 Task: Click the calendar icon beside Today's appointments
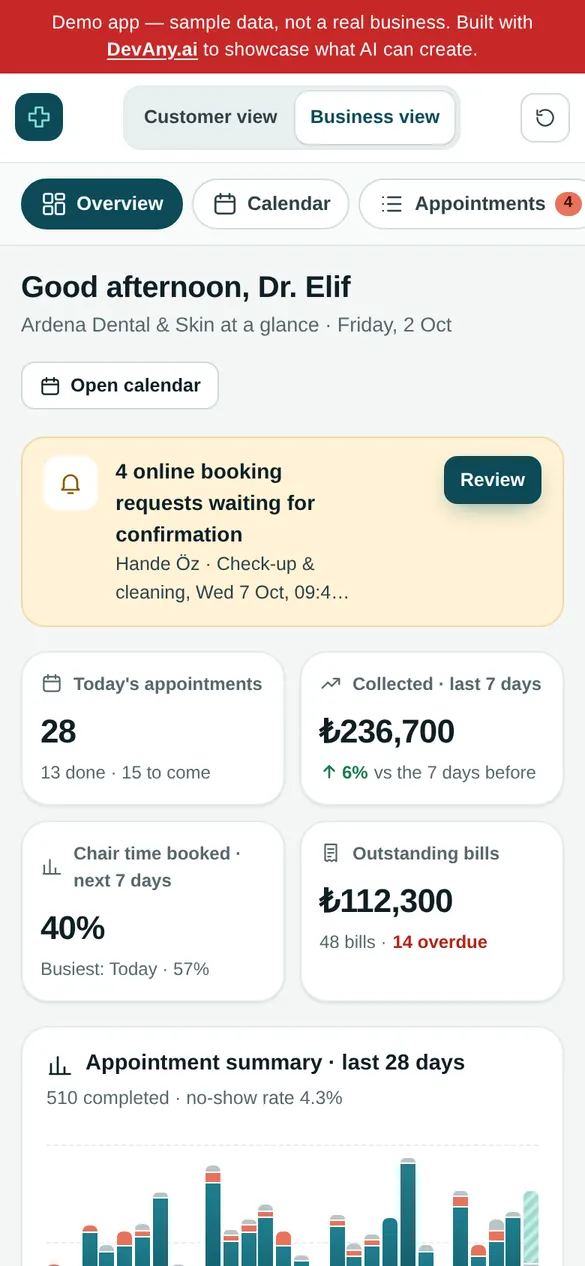click(52, 684)
